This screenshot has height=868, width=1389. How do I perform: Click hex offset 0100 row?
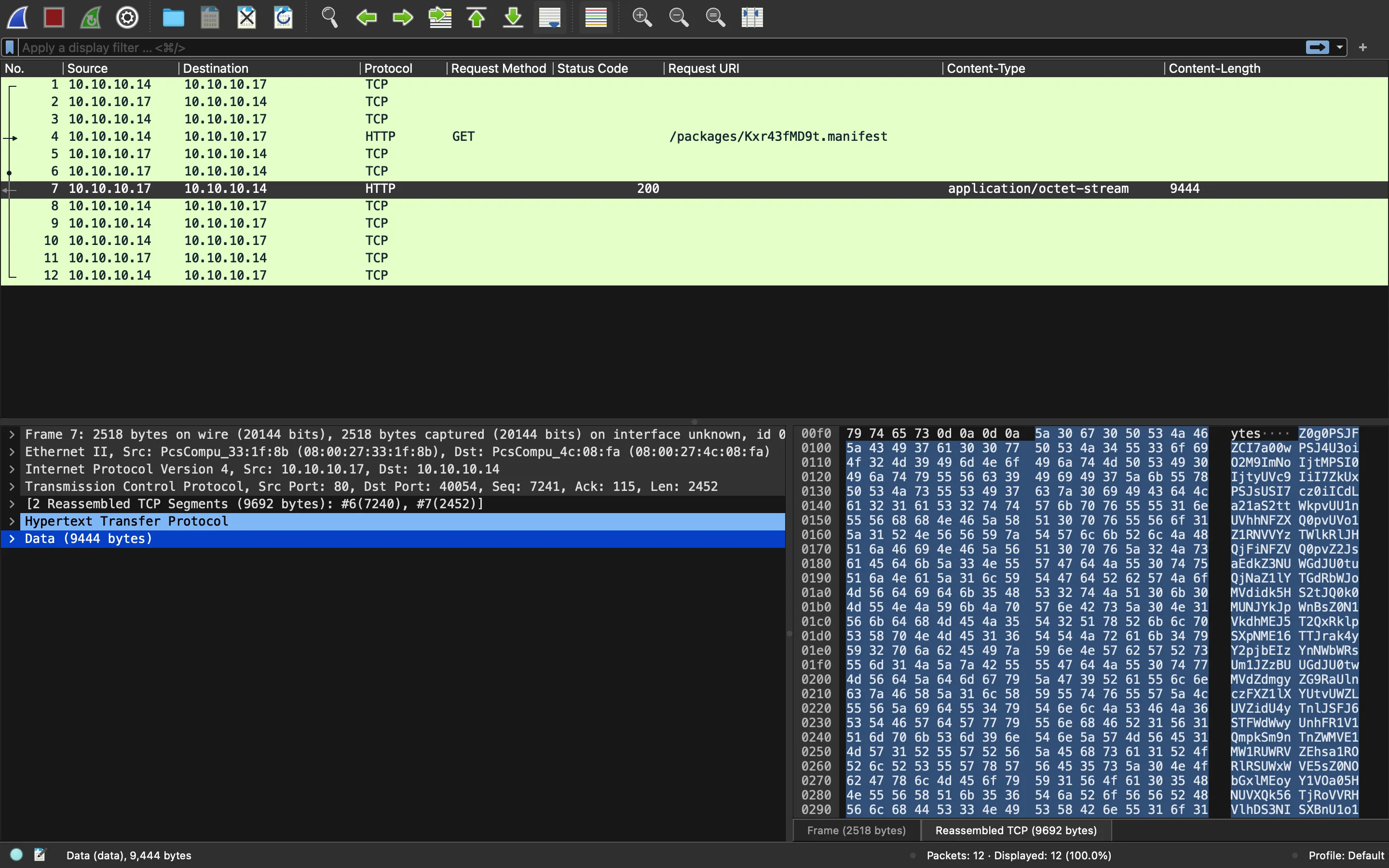coord(816,448)
